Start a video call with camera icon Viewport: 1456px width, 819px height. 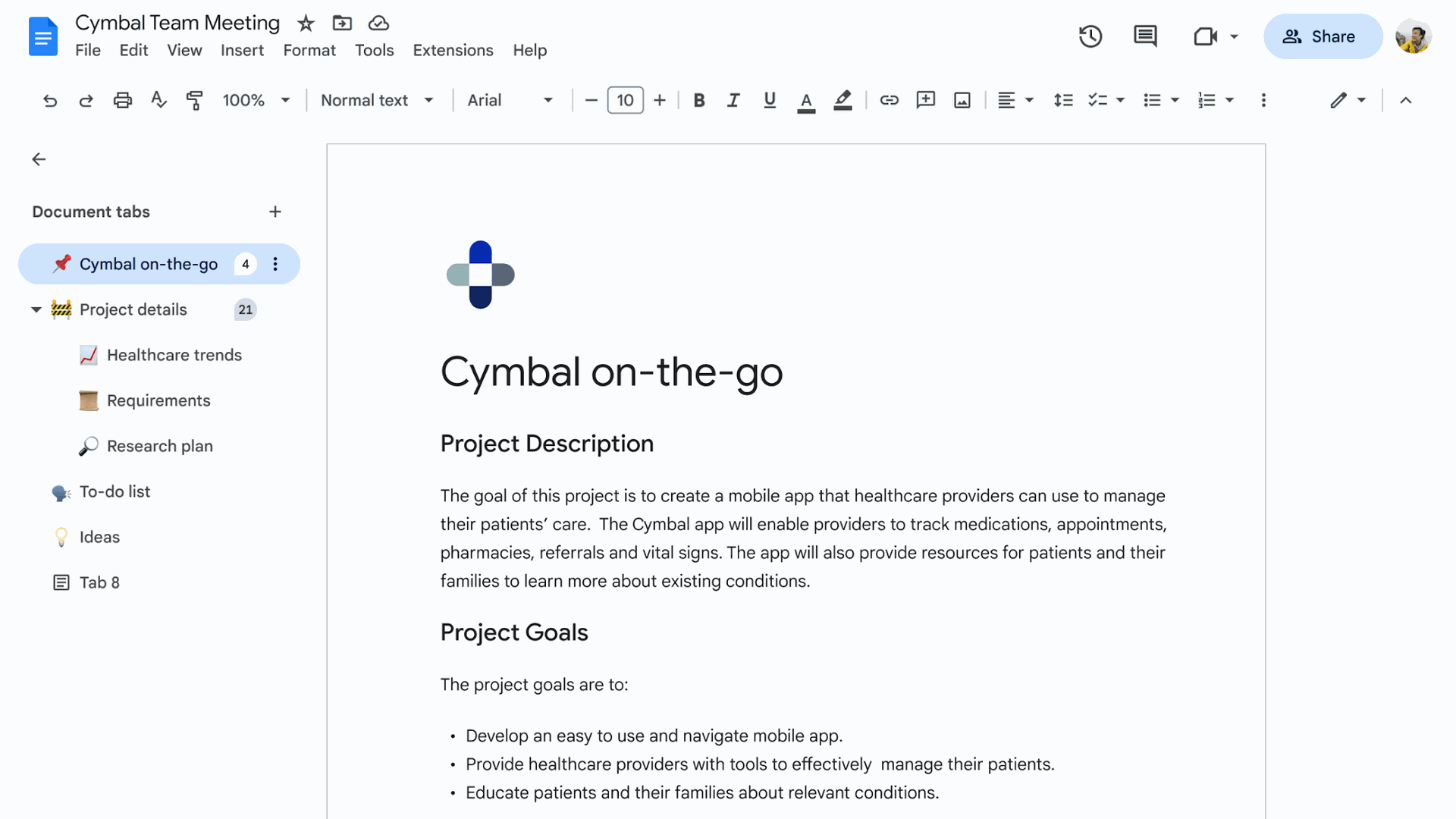[1205, 36]
